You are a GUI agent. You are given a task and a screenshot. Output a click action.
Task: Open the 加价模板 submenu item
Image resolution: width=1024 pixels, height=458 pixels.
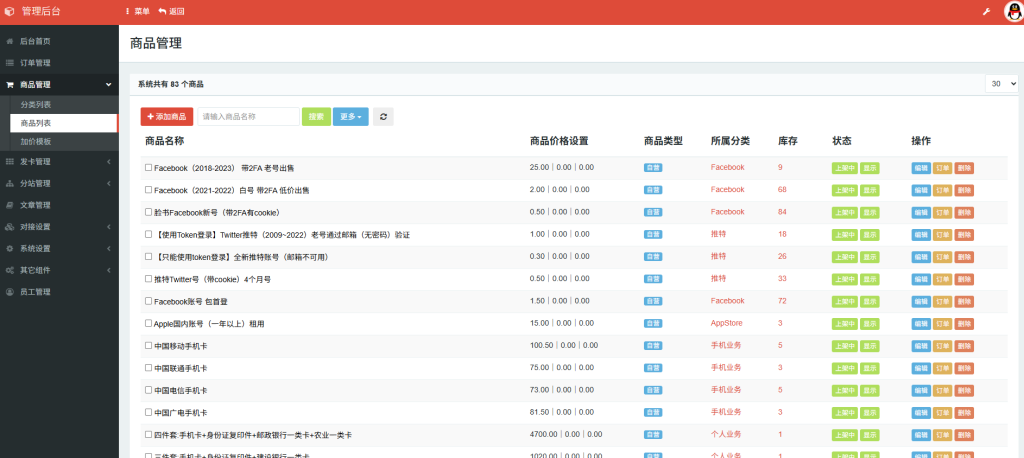tap(36, 141)
